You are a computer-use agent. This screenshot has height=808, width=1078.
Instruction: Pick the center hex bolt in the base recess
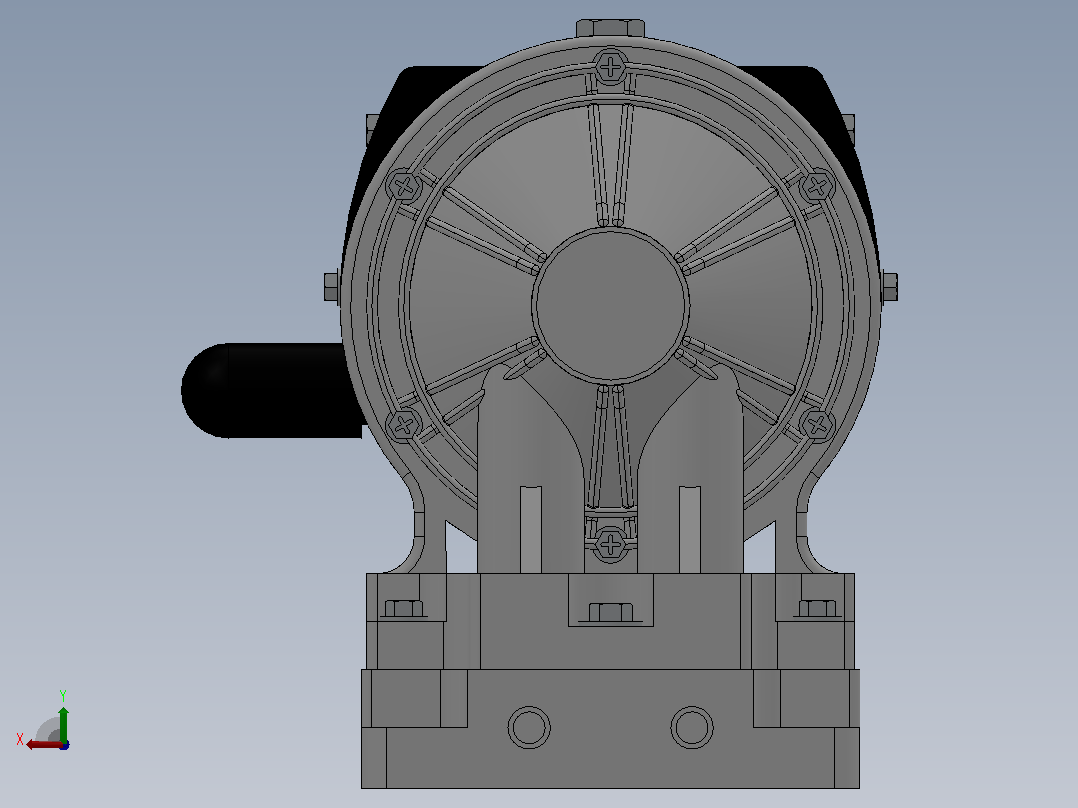[x=610, y=613]
